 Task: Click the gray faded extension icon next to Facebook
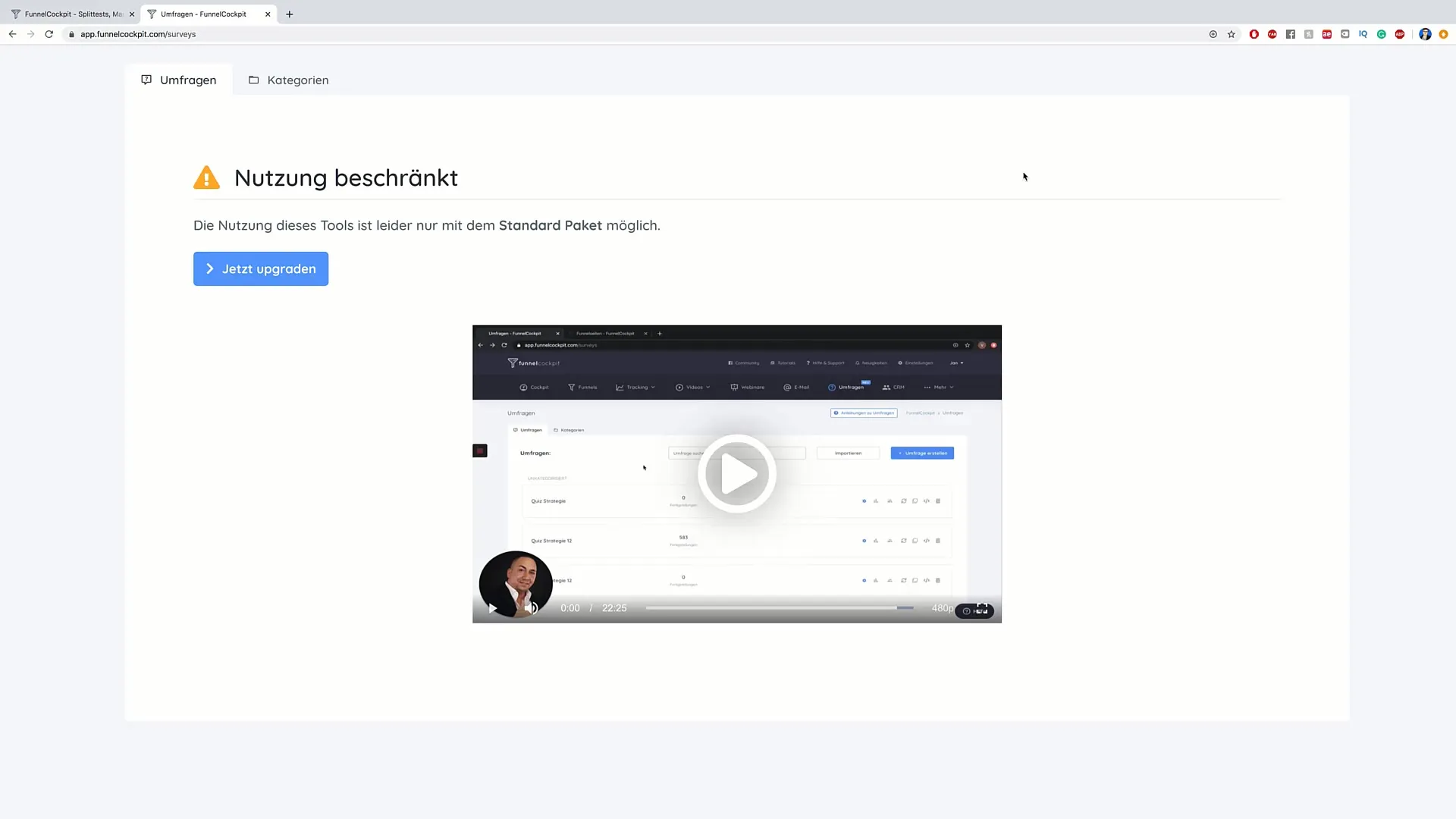(x=1309, y=34)
